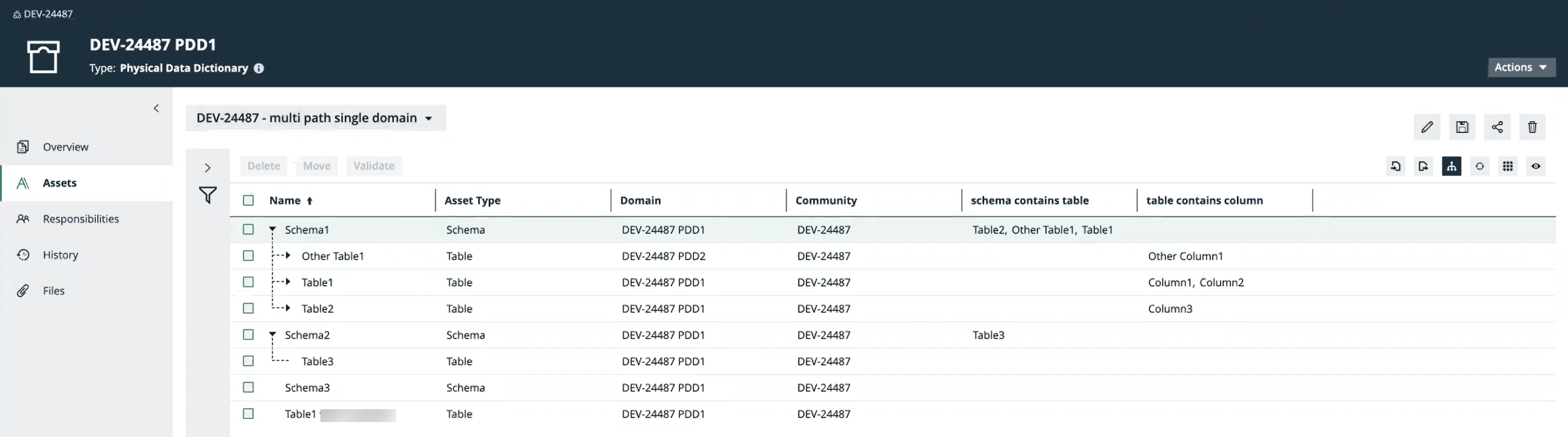Open the filter funnel icon
1568x437 pixels.
click(x=208, y=195)
